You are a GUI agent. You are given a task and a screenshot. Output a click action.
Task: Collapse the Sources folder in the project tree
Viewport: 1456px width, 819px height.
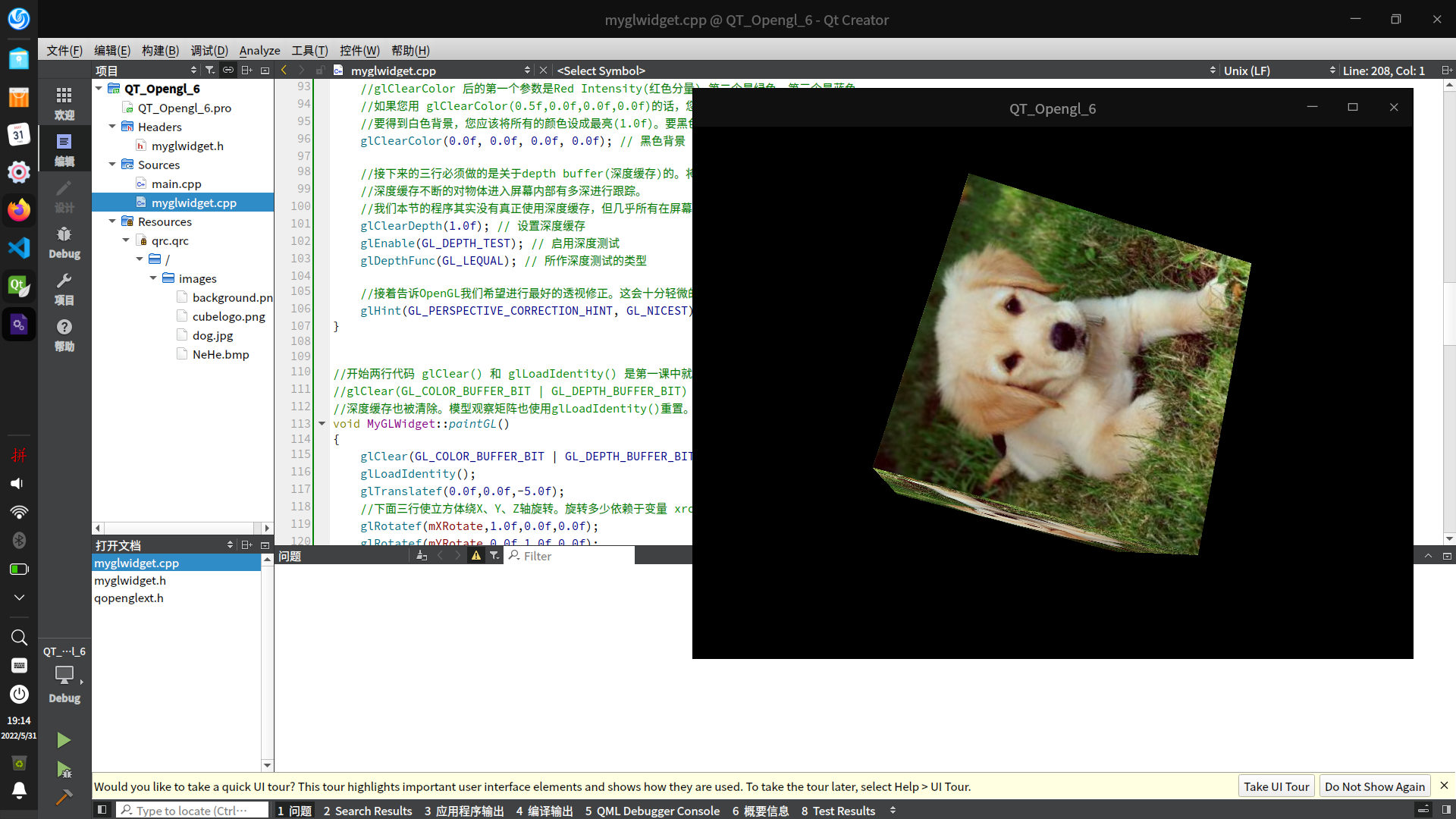[x=112, y=165]
